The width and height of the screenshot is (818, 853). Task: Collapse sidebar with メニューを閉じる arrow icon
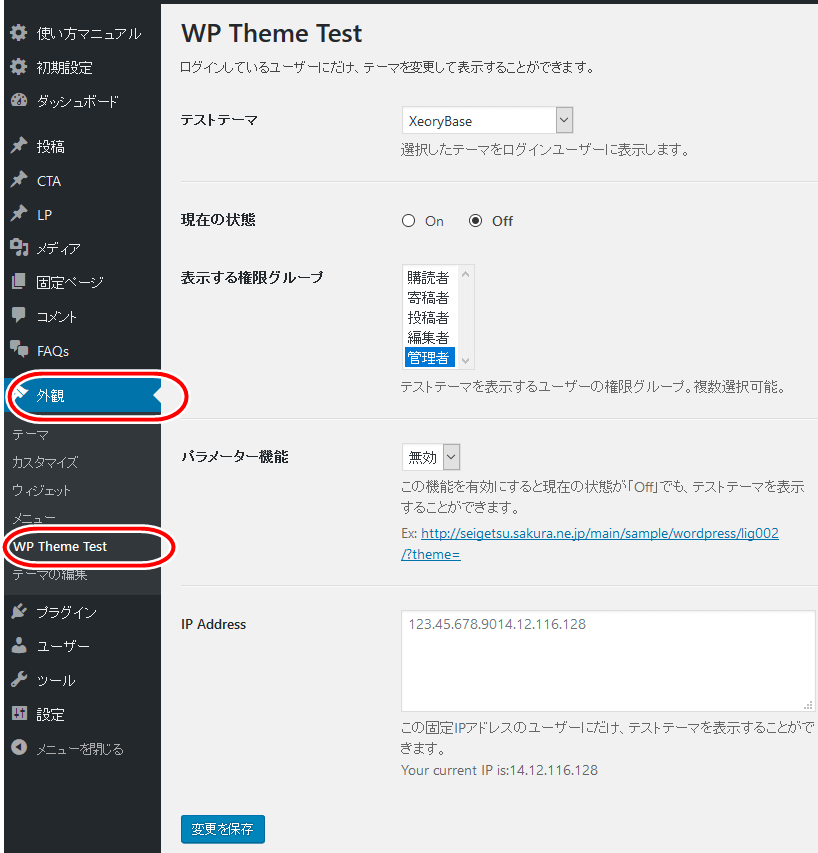pos(18,747)
